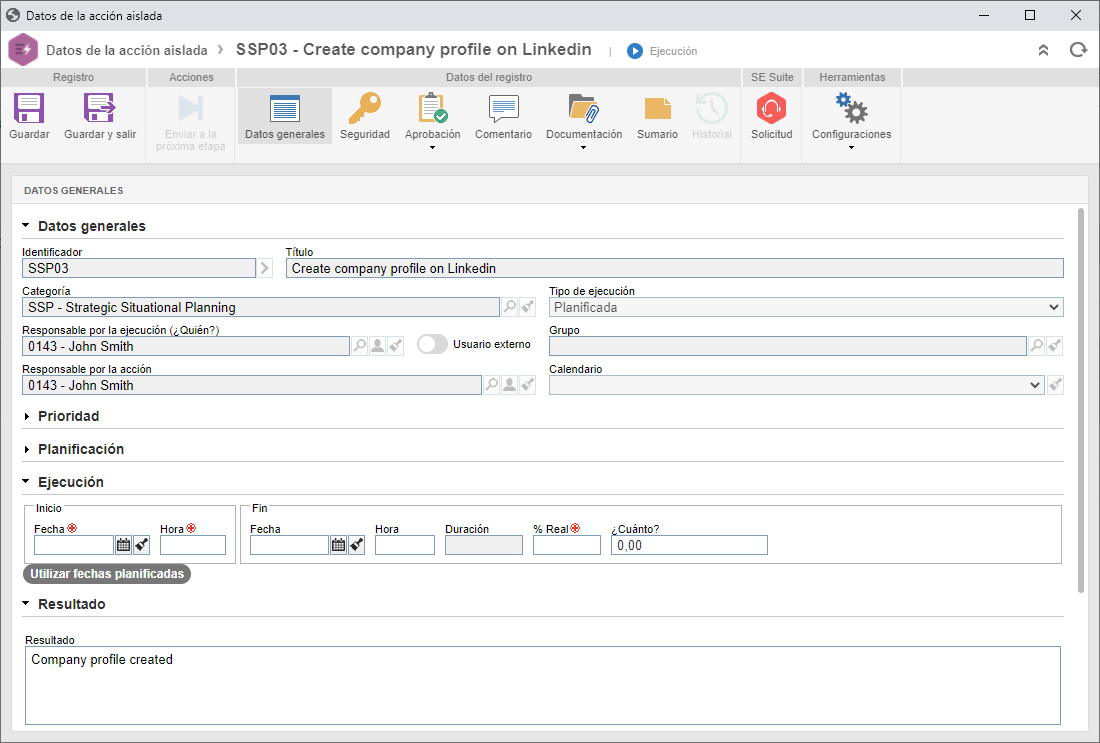Viewport: 1100px width, 743px height.
Task: Click user icon beside Responsable por la acción
Action: pyautogui.click(x=509, y=385)
